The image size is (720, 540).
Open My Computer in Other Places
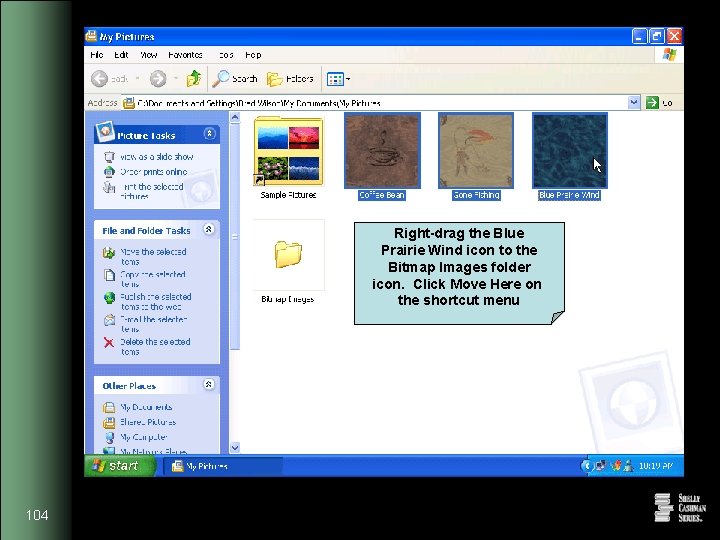pyautogui.click(x=143, y=437)
